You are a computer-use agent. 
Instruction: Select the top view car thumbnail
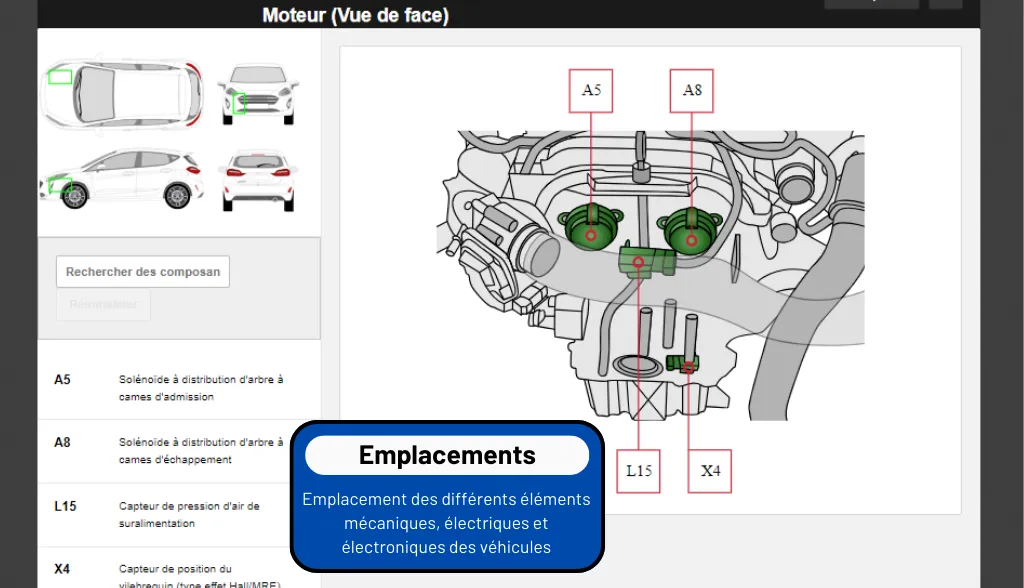120,93
